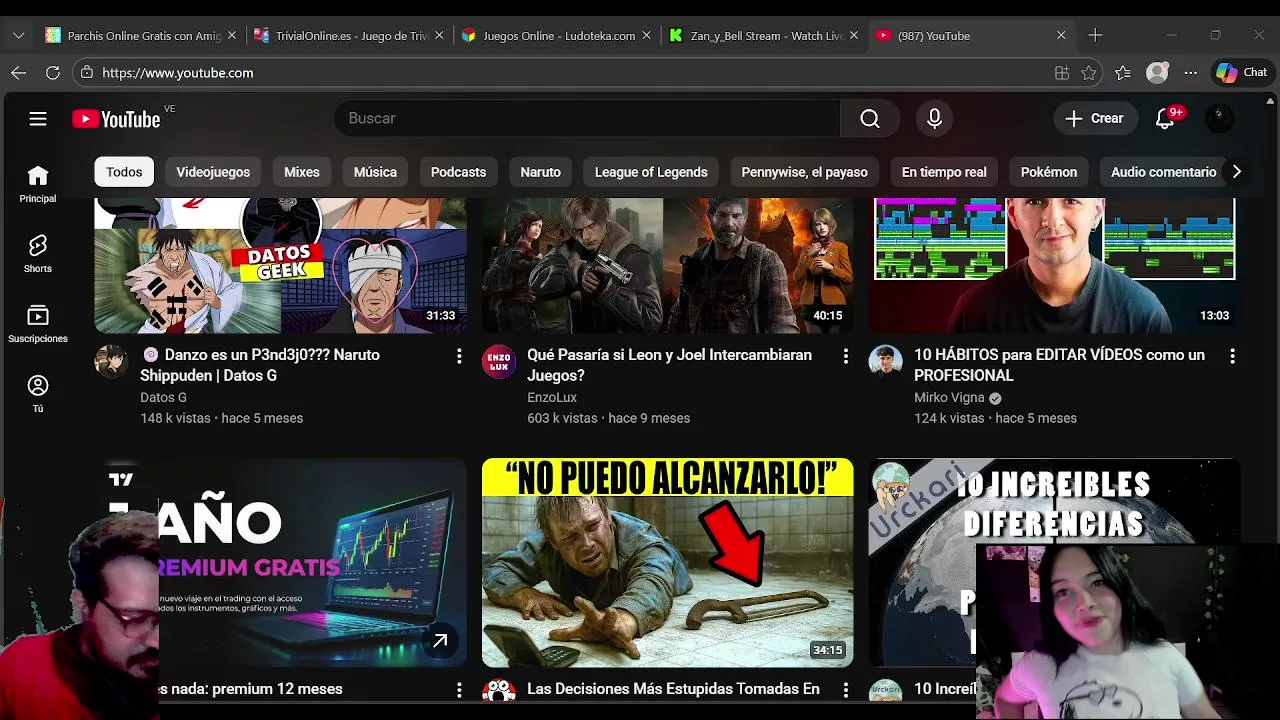Open Mirko Vigna channel name link
1280x720 pixels.
[x=949, y=398]
